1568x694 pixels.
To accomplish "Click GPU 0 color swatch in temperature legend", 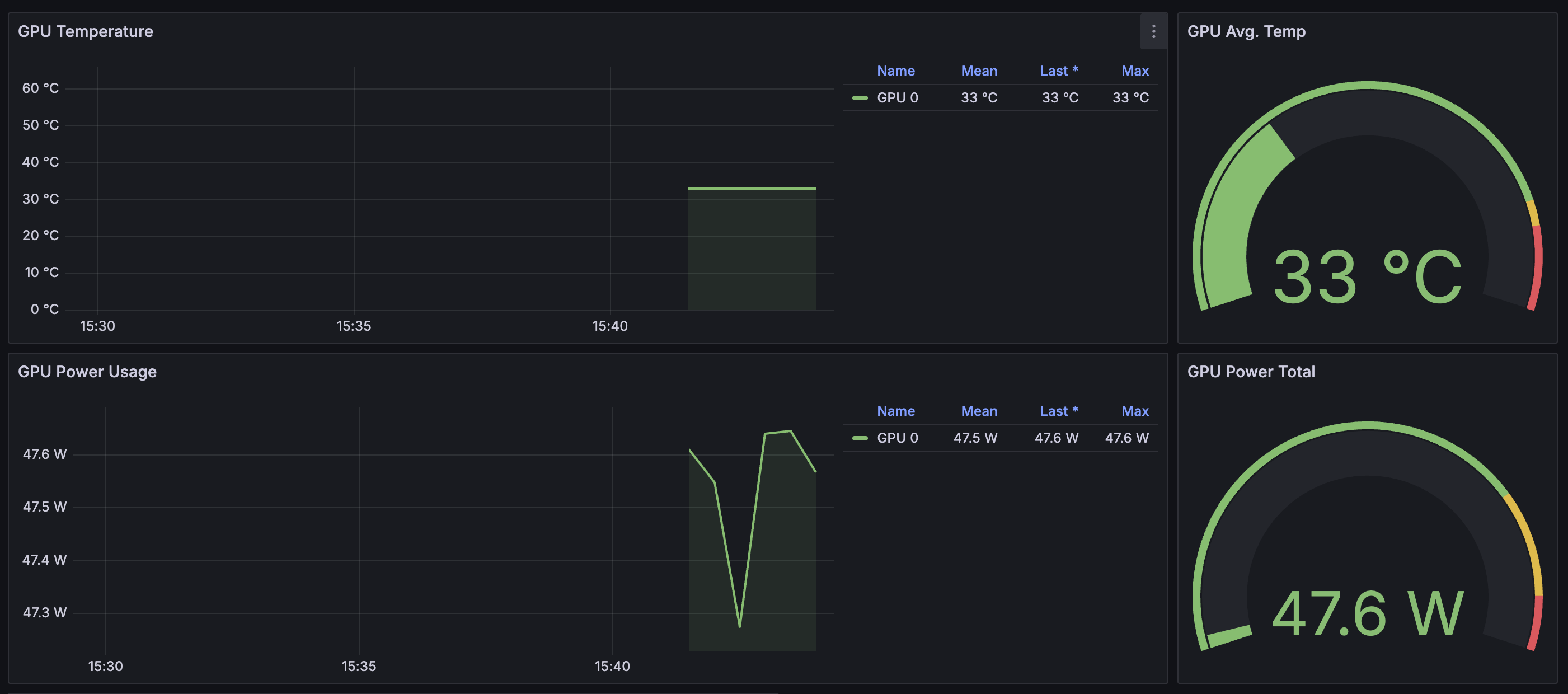I will (x=860, y=98).
